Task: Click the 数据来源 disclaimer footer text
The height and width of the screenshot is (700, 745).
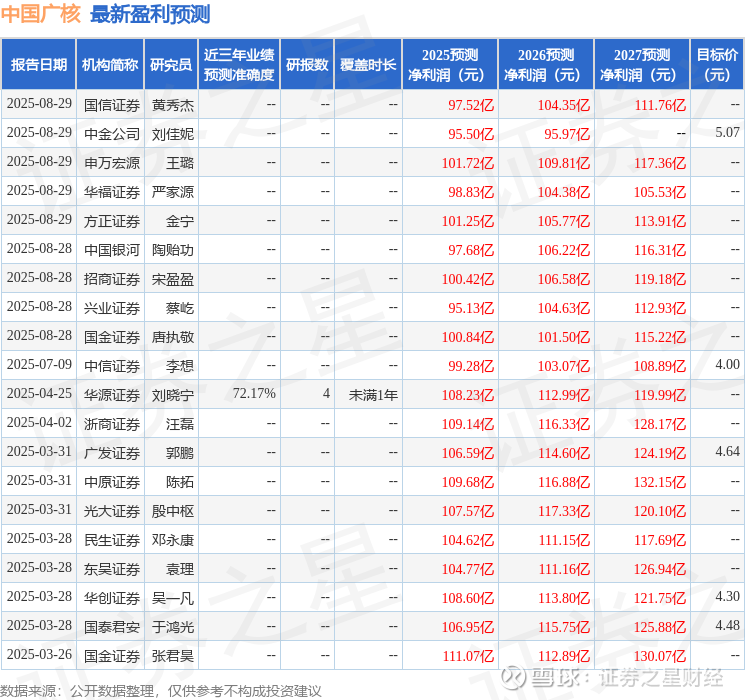Action: [161, 690]
